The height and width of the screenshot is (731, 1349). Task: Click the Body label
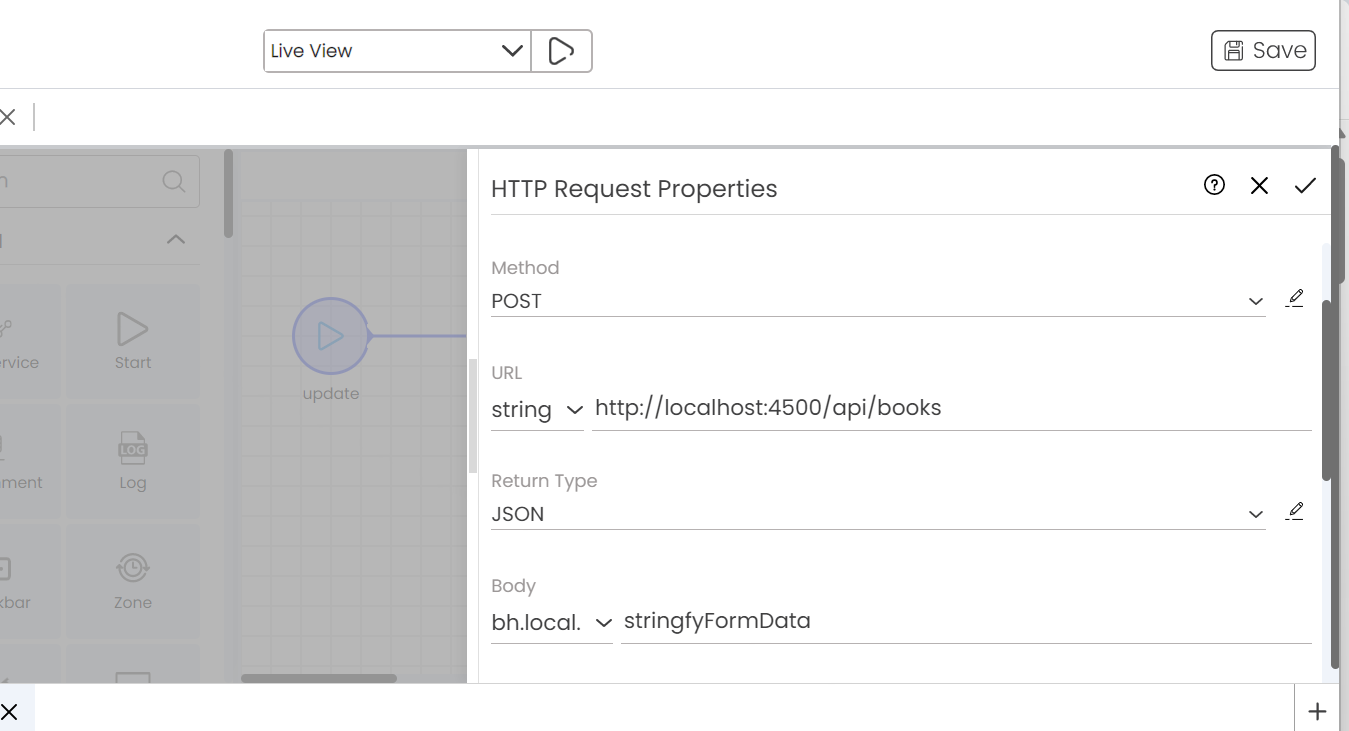click(514, 586)
